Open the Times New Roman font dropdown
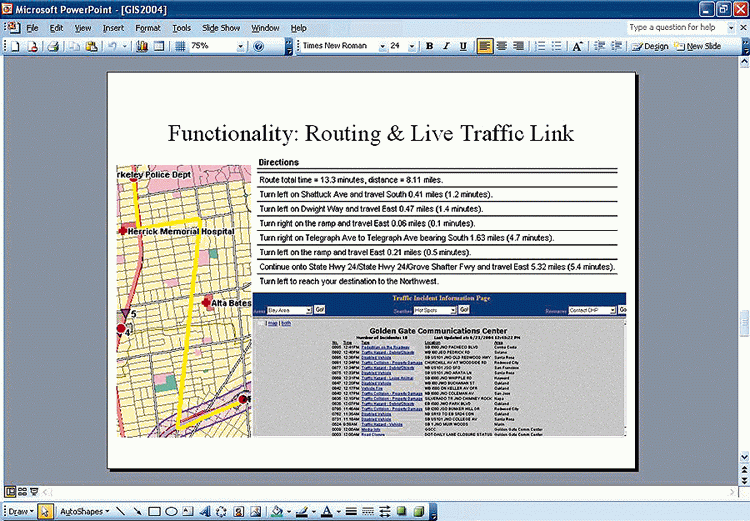The height and width of the screenshot is (521, 750). coord(382,46)
